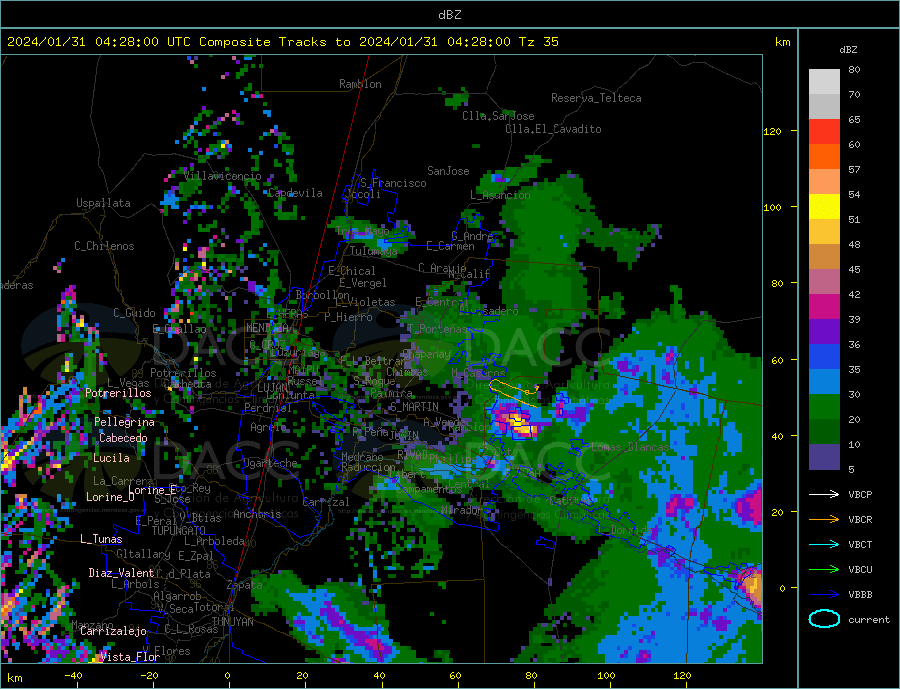Click the 'Lorine_O' map label
Image resolution: width=900 pixels, height=689 pixels.
tap(110, 497)
